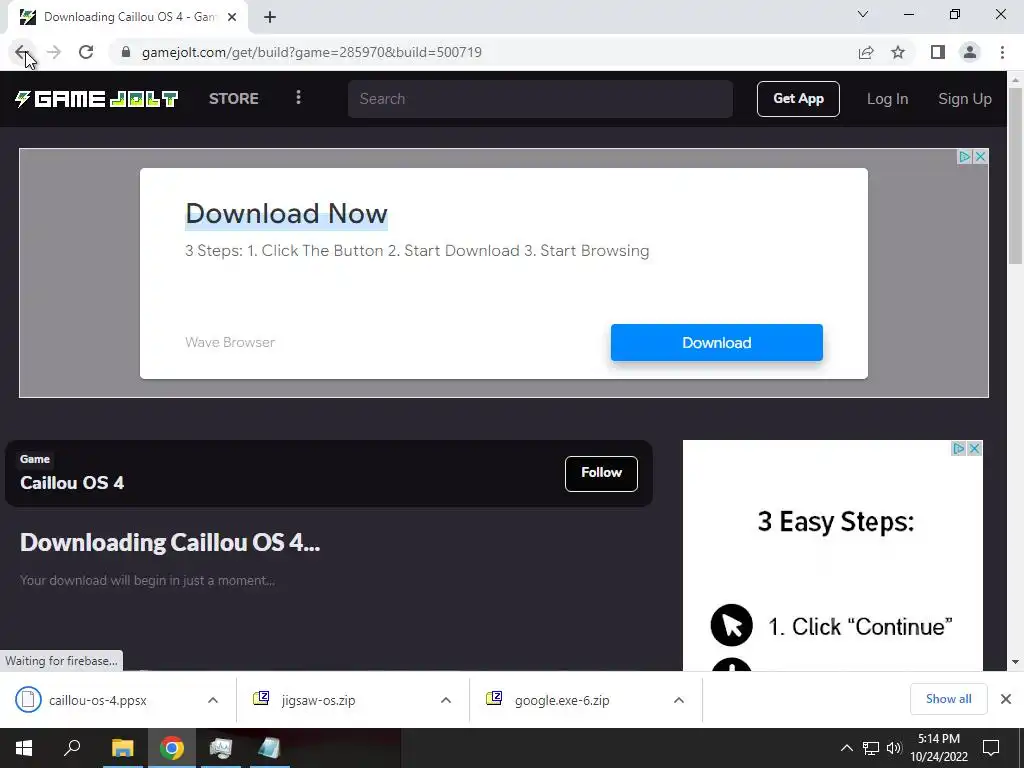The image size is (1024, 768).
Task: Reload the Game Jolt page
Action: [86, 52]
